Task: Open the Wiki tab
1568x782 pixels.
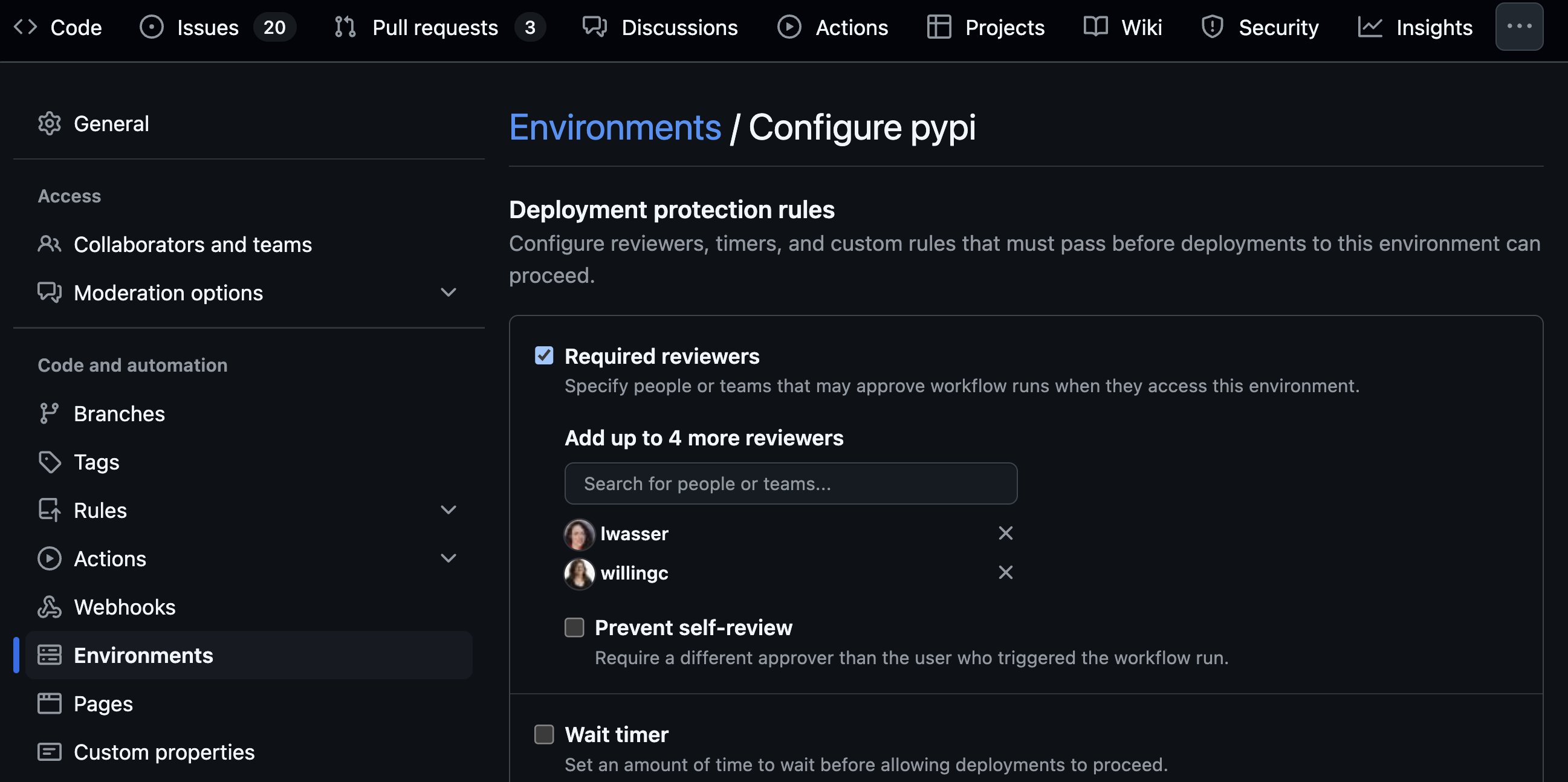Action: pyautogui.click(x=1123, y=27)
